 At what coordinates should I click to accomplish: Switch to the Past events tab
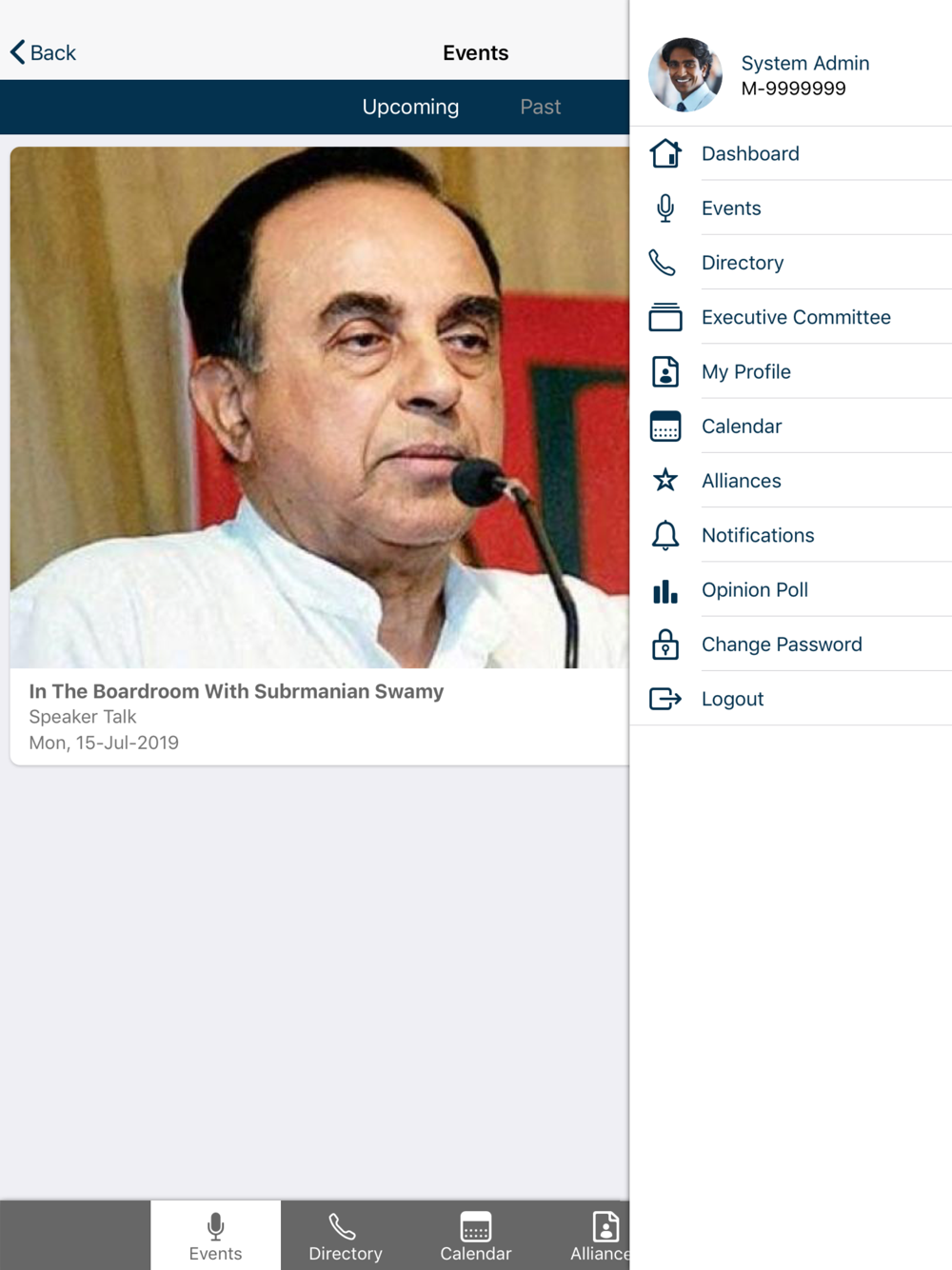pyautogui.click(x=540, y=107)
